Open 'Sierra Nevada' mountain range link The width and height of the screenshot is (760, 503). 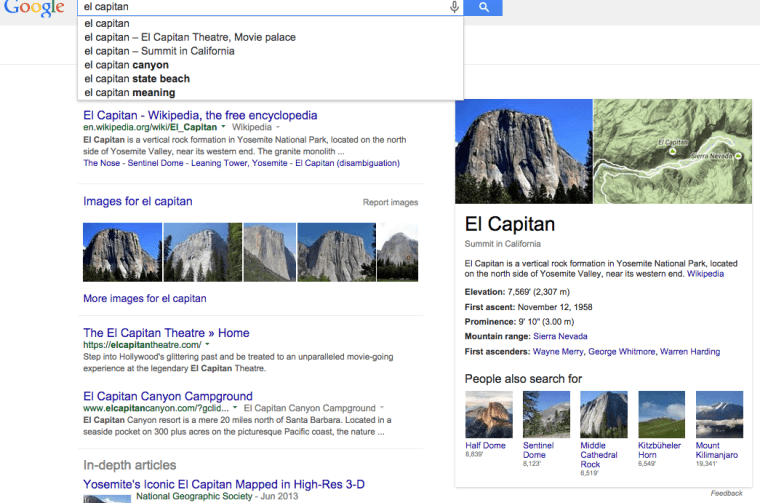[560, 336]
